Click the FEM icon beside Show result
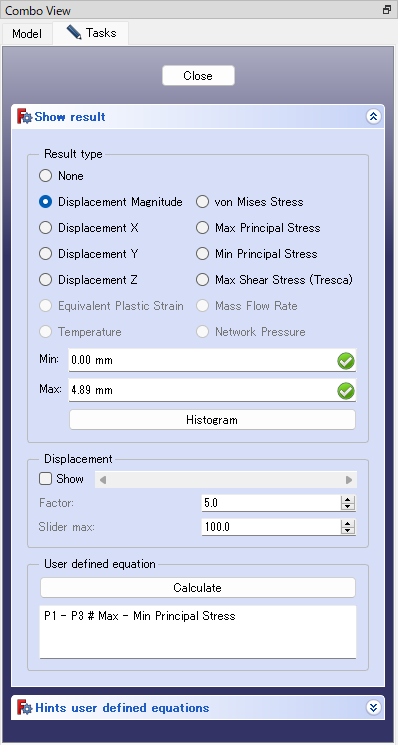The width and height of the screenshot is (398, 745). [x=24, y=116]
